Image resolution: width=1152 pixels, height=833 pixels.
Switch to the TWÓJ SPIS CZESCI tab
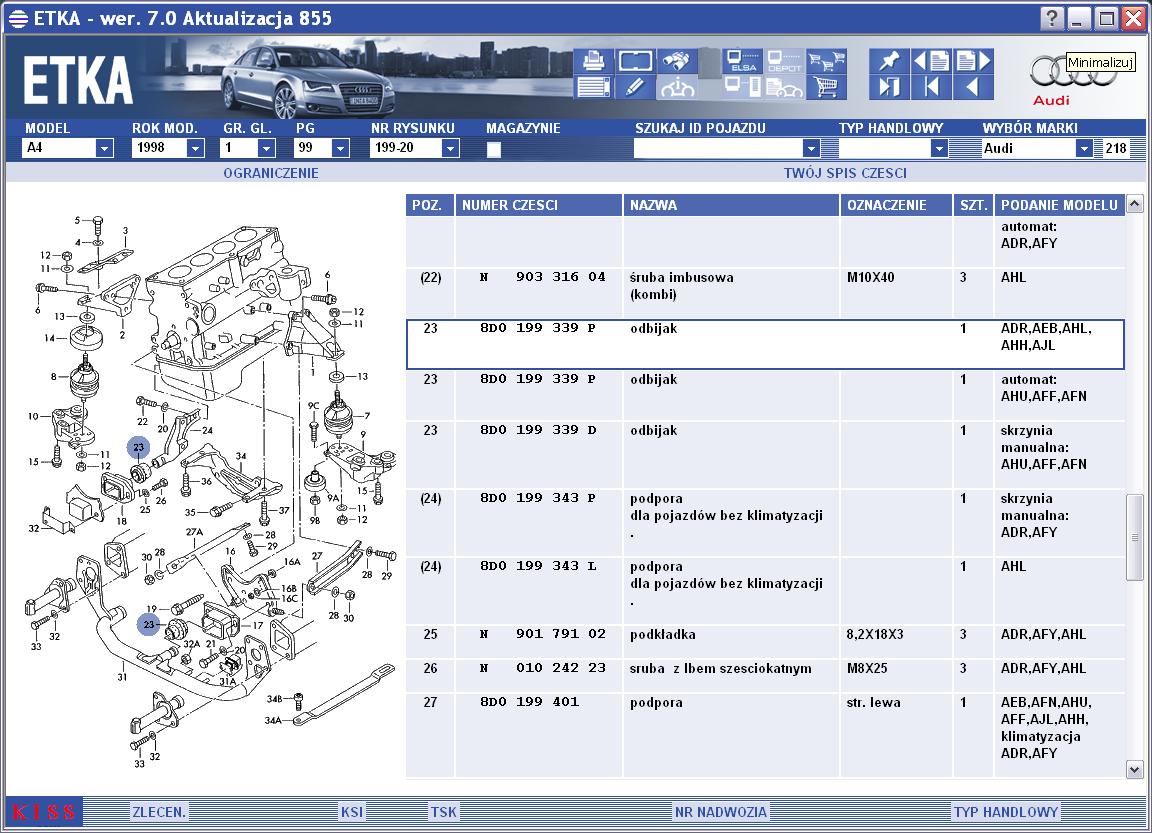(x=845, y=173)
